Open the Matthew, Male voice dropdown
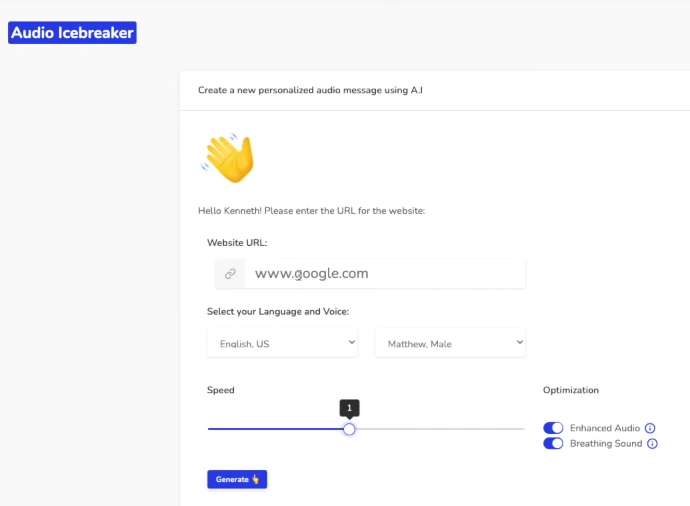 450,343
